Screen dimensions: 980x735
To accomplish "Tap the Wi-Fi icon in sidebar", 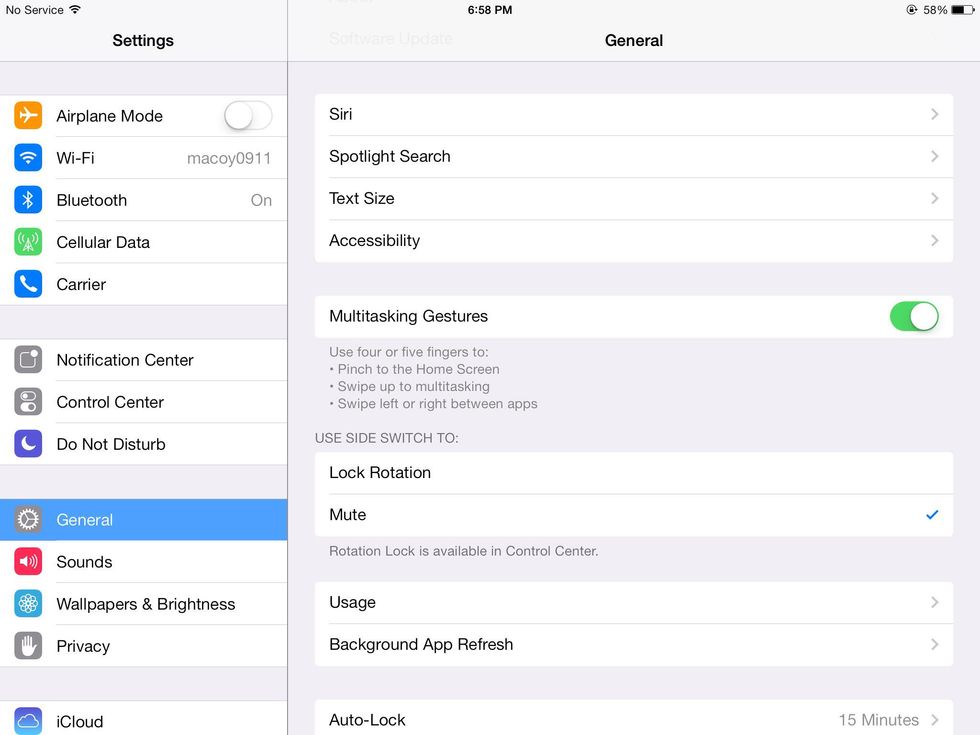I will [28, 158].
